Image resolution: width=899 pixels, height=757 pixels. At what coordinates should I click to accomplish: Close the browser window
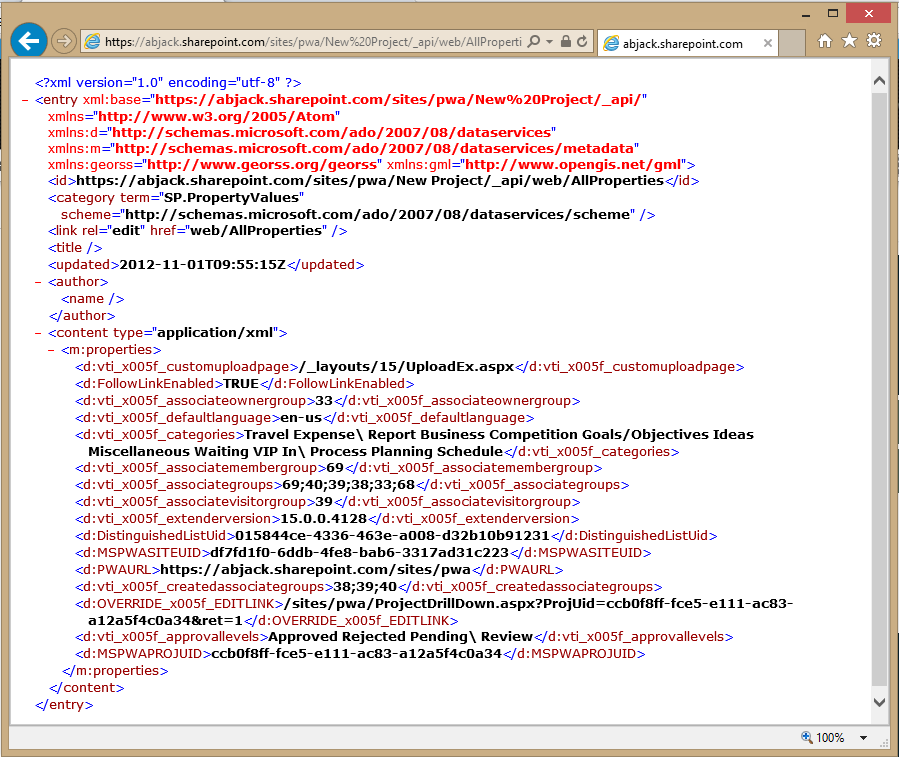869,13
